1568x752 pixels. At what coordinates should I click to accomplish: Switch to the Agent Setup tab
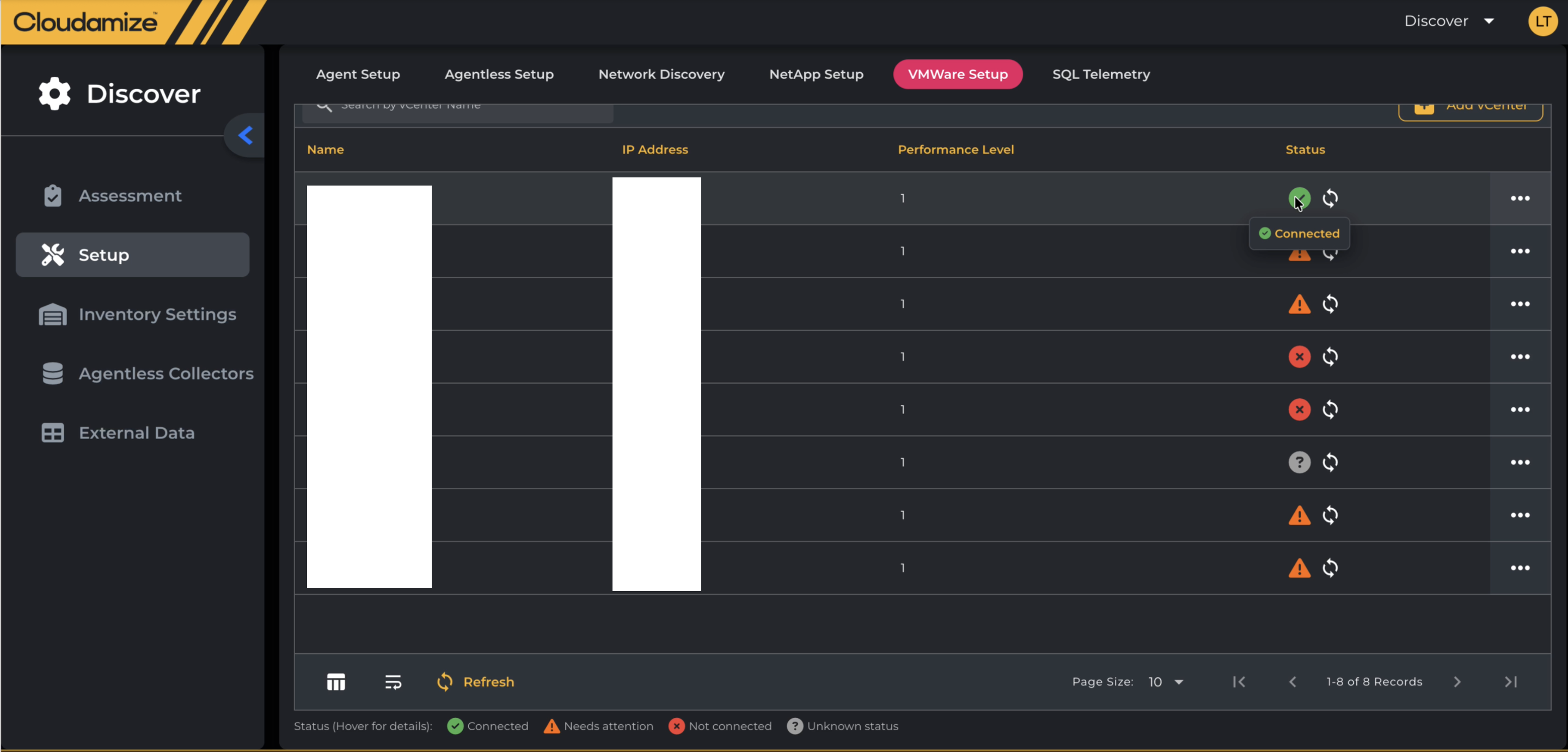[358, 74]
